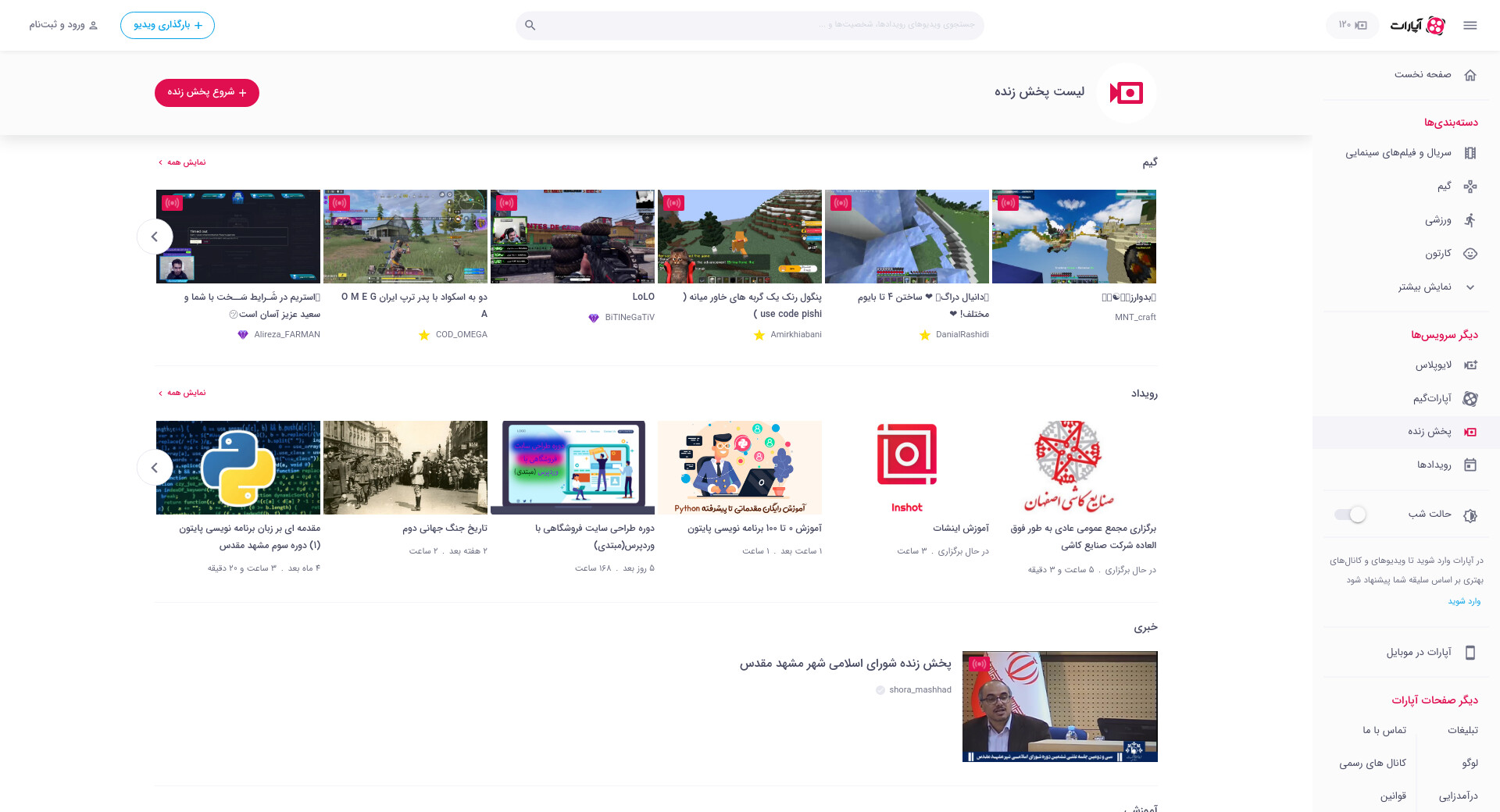The image size is (1500, 812).
Task: Toggle the حالت شب night mode switch
Action: (x=1351, y=514)
